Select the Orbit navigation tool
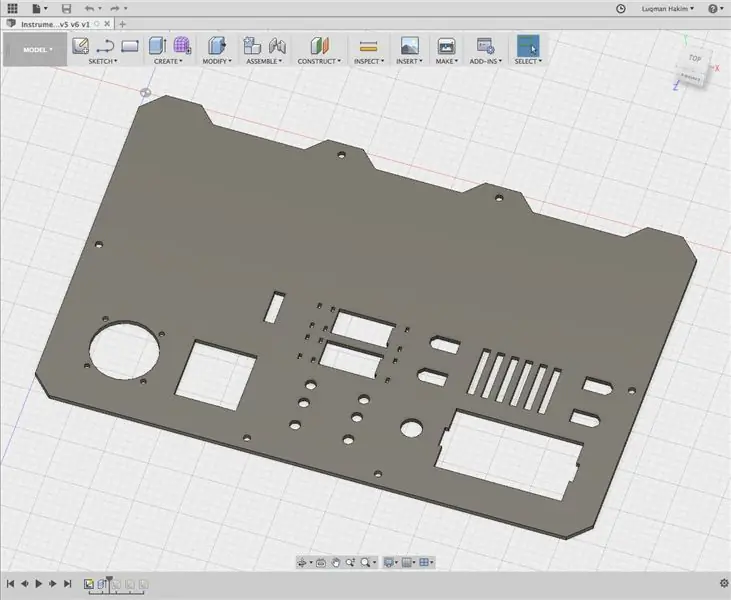This screenshot has height=600, width=731. click(x=302, y=563)
